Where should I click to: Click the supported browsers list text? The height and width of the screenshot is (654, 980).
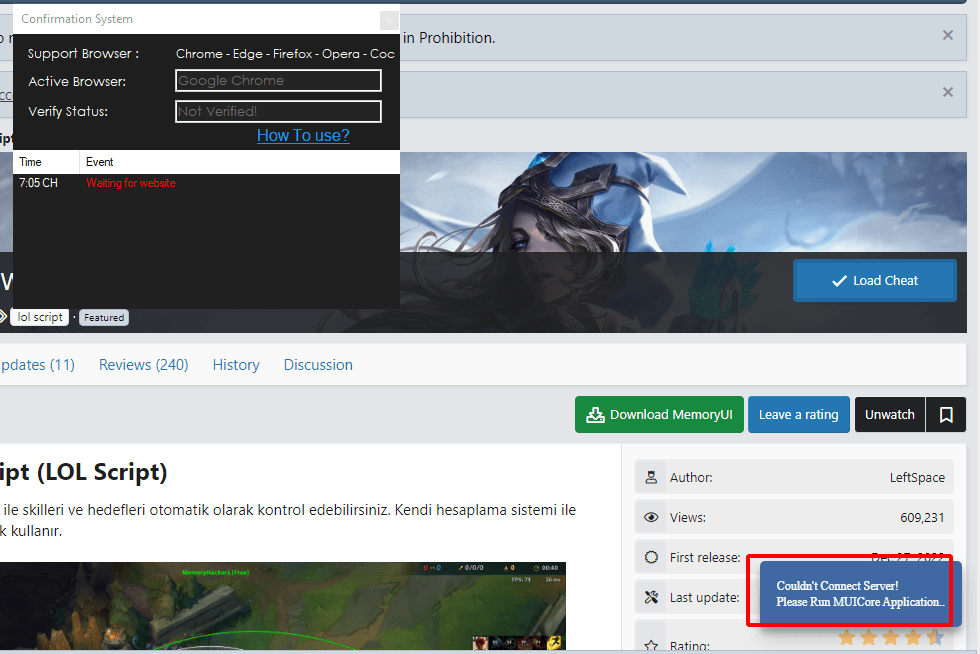point(285,54)
